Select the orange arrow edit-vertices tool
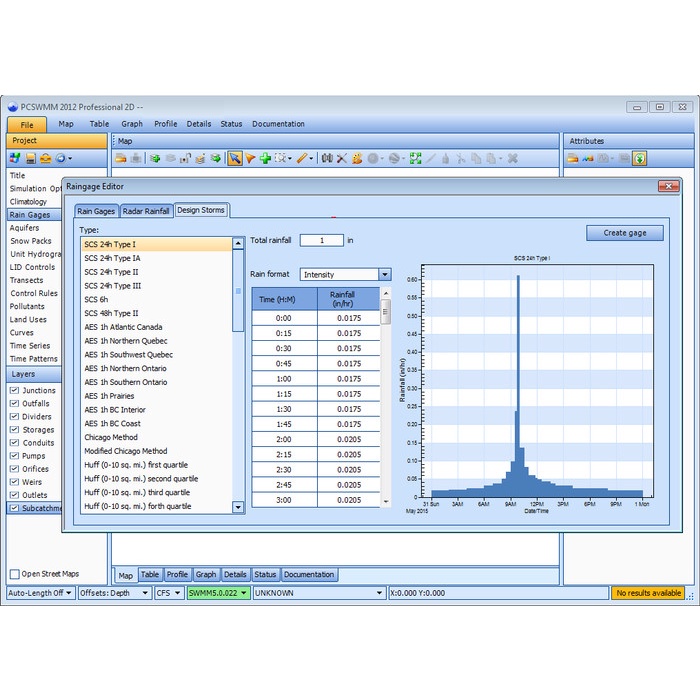700x700 pixels. [x=250, y=158]
